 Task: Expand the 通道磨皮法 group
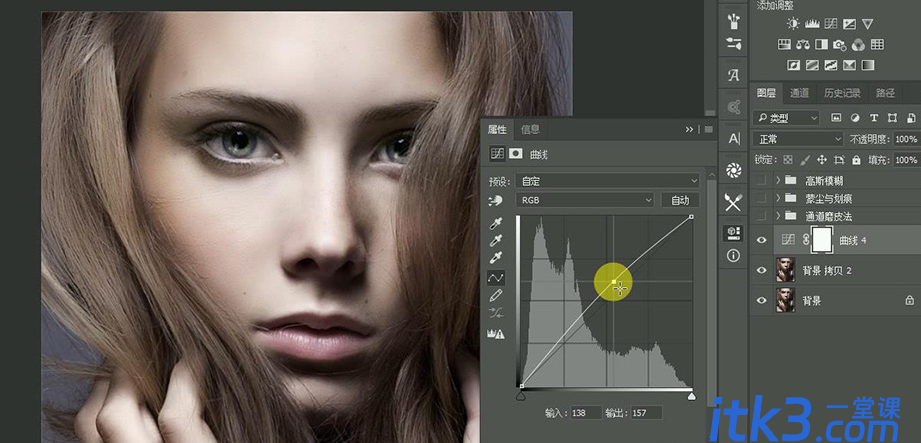pos(778,215)
